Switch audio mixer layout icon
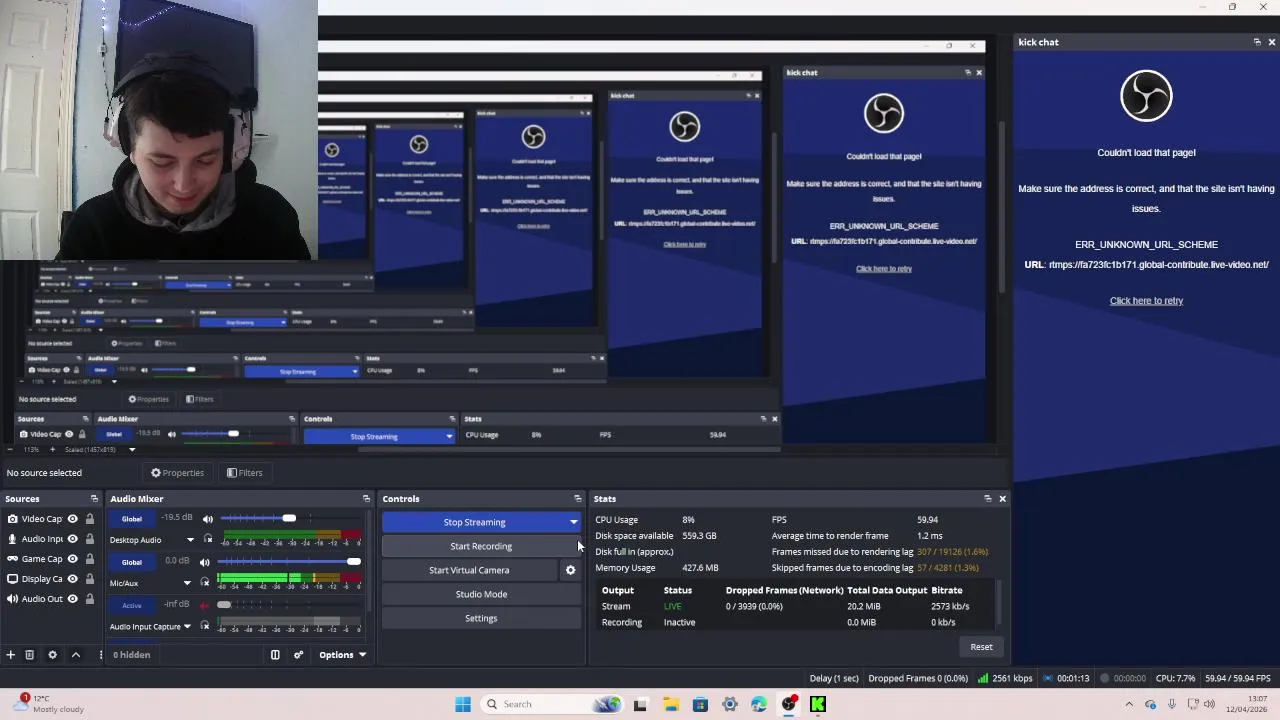Viewport: 1280px width, 720px height. [x=275, y=655]
